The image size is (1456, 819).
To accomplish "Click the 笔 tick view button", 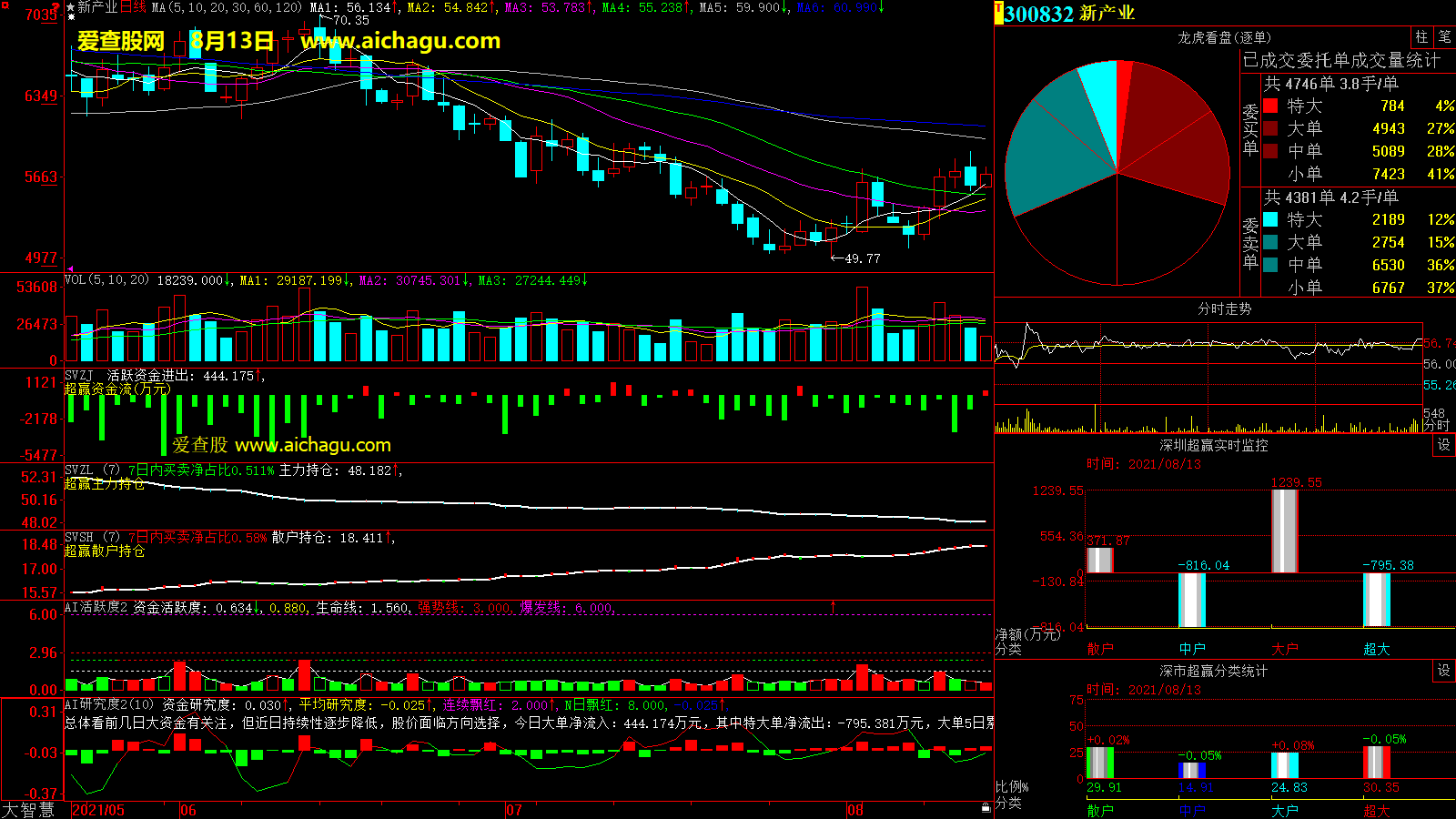I will coord(1444,37).
